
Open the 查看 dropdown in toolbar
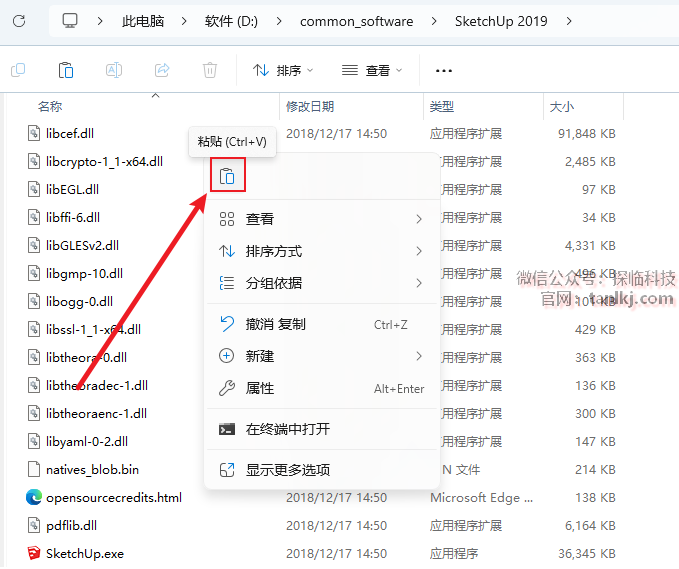coord(372,70)
